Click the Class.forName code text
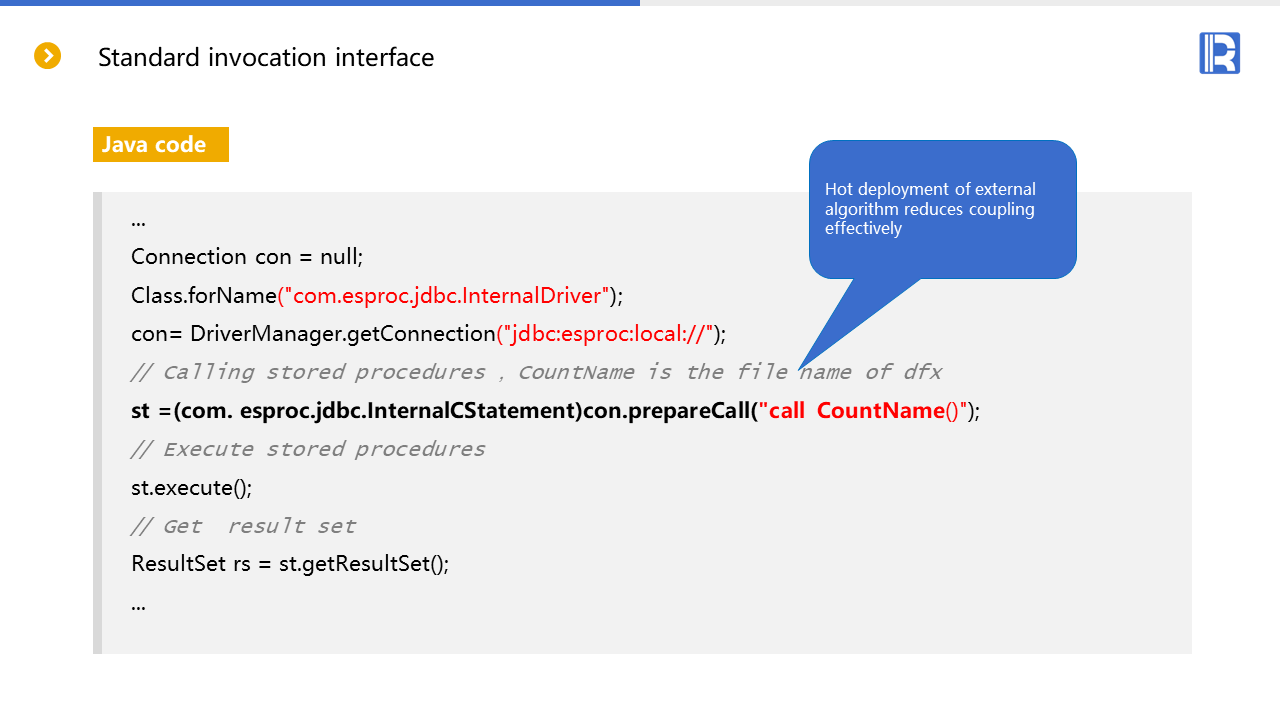The width and height of the screenshot is (1280, 720). (203, 296)
